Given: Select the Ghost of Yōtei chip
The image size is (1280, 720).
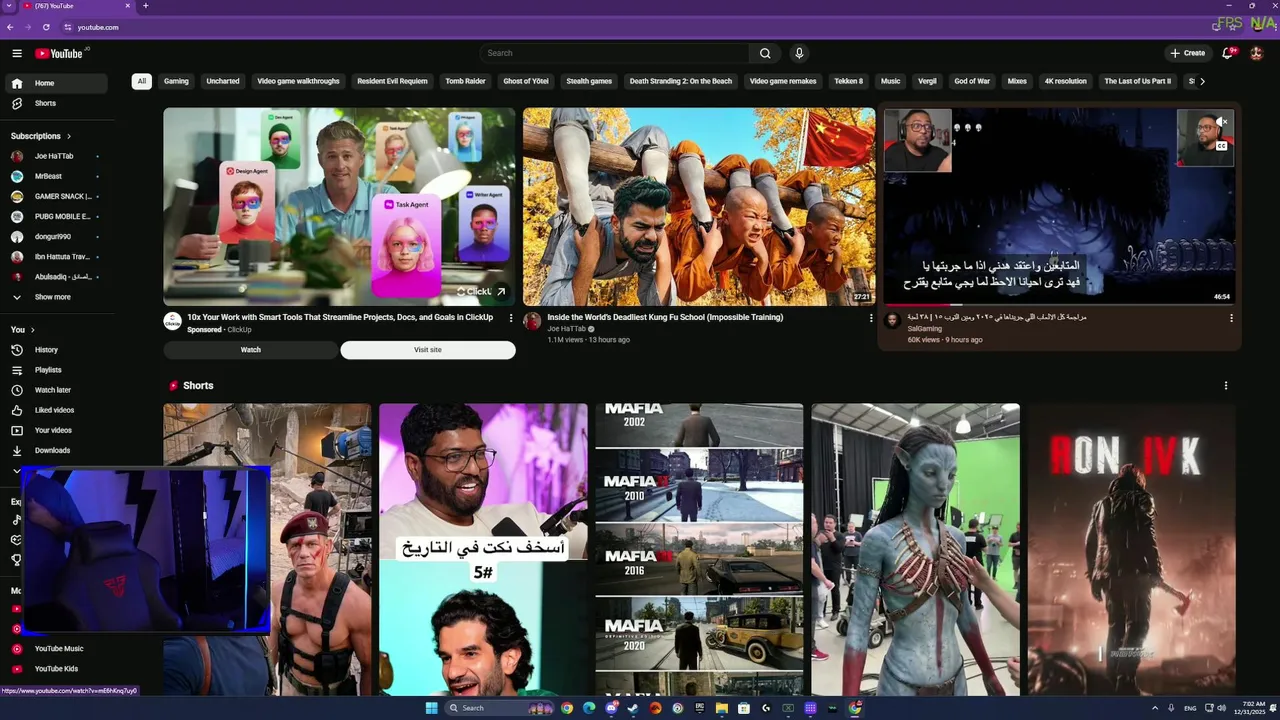Looking at the screenshot, I should [526, 81].
